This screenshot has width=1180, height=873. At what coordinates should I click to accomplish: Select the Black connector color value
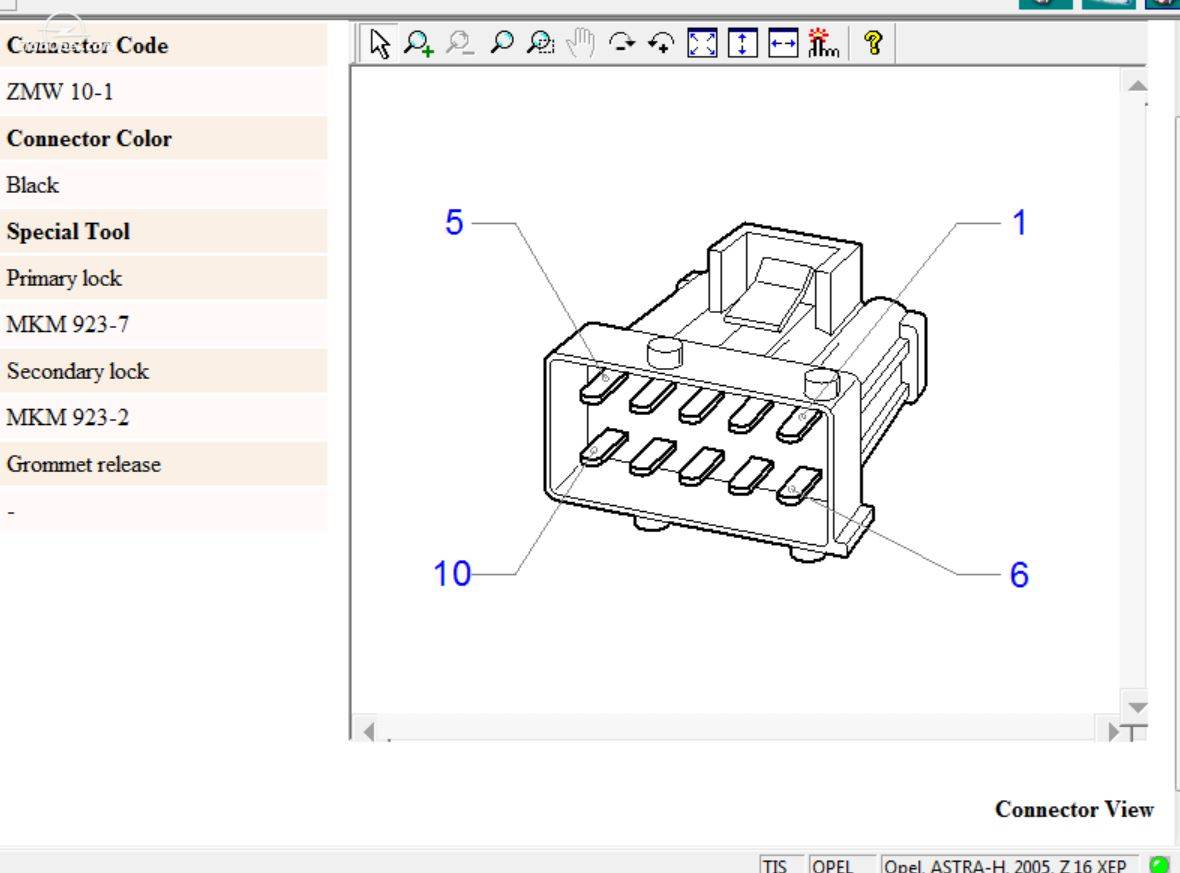[x=32, y=185]
